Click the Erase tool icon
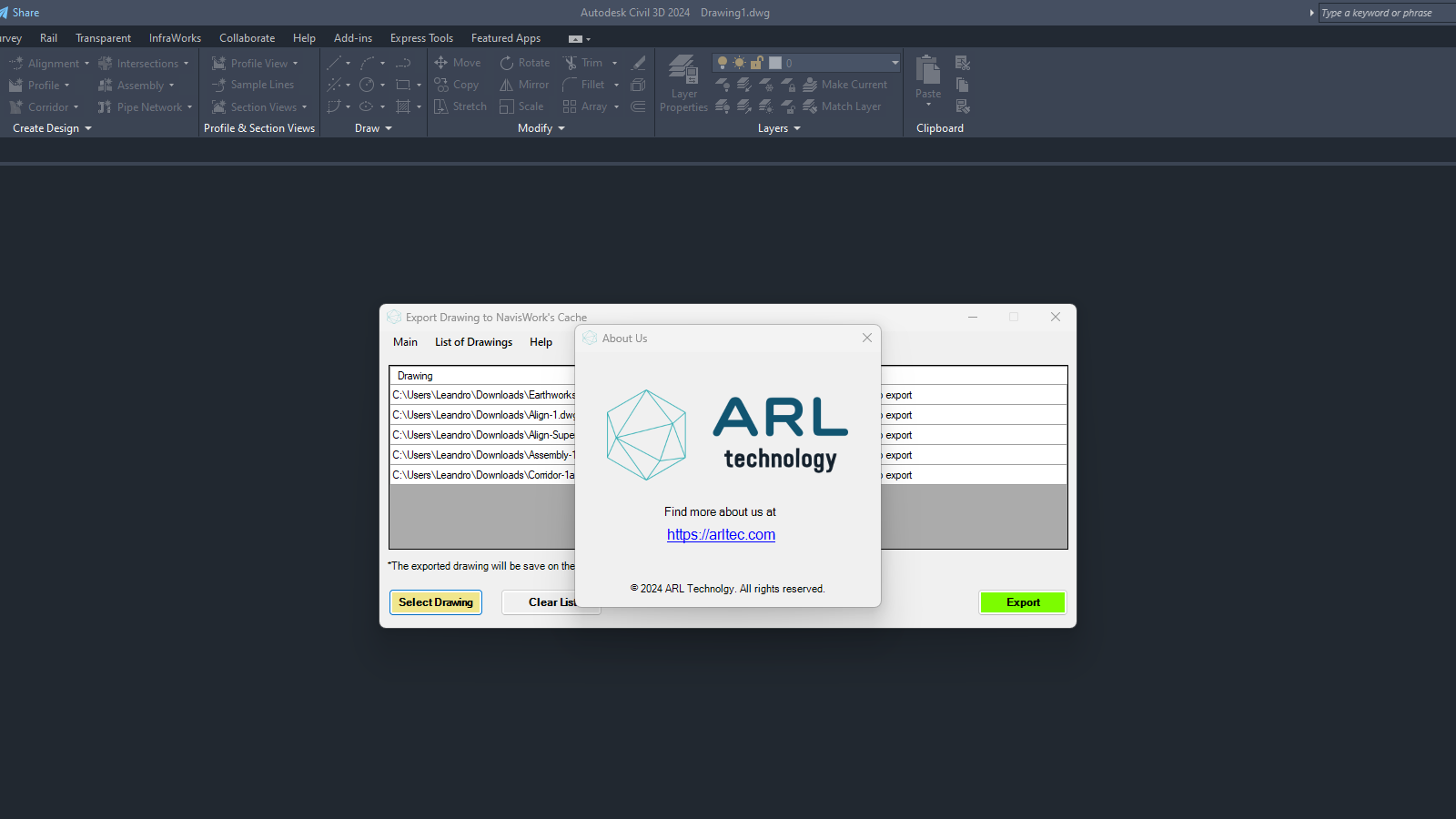The height and width of the screenshot is (819, 1456). (x=639, y=63)
